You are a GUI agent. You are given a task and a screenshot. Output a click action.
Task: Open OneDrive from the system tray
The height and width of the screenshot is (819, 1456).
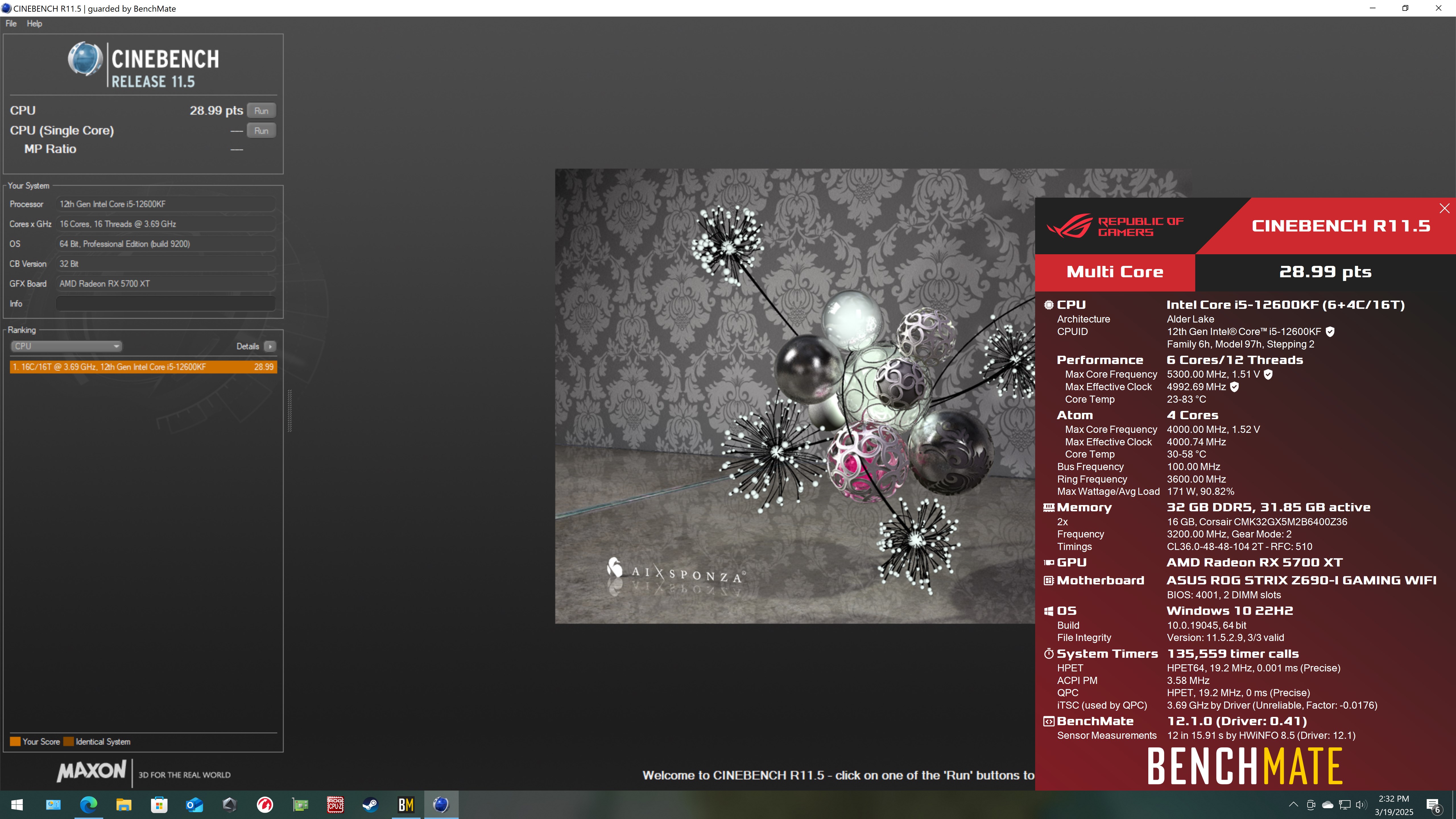click(1328, 805)
